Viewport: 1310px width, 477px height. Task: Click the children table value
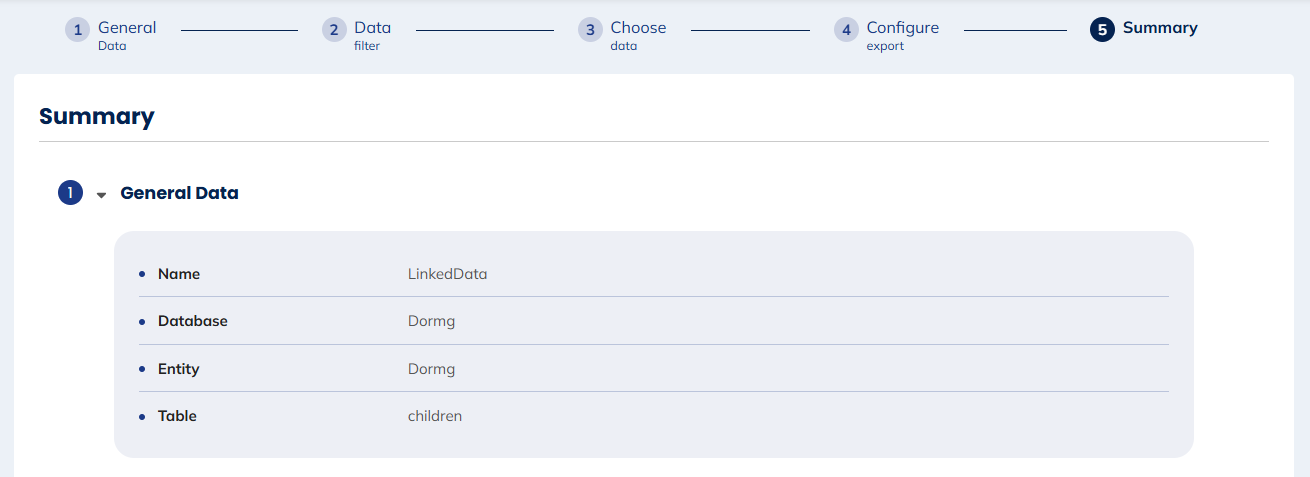434,416
